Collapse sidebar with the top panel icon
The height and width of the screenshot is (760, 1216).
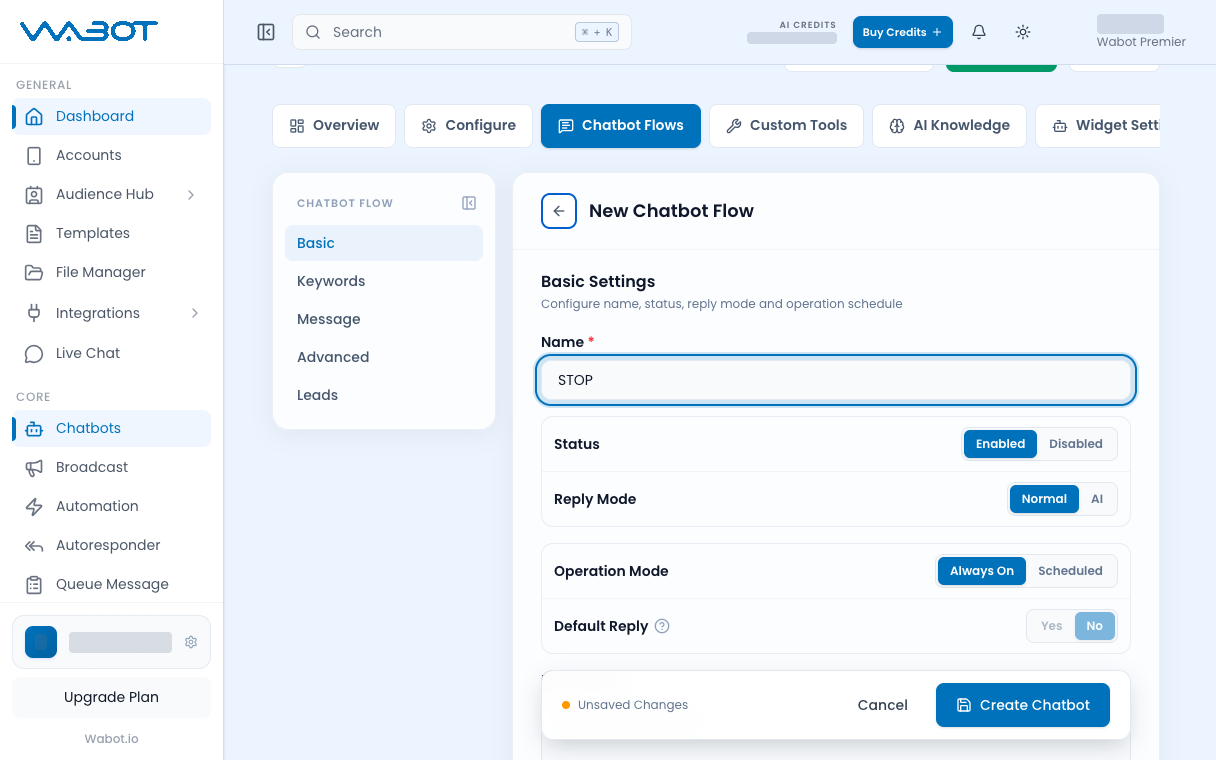click(x=266, y=32)
